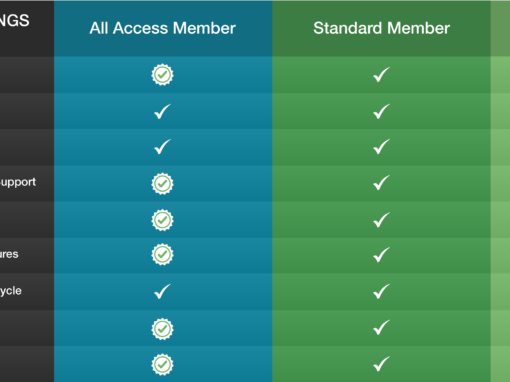Click Standard Member checkmark in top row

381,75
